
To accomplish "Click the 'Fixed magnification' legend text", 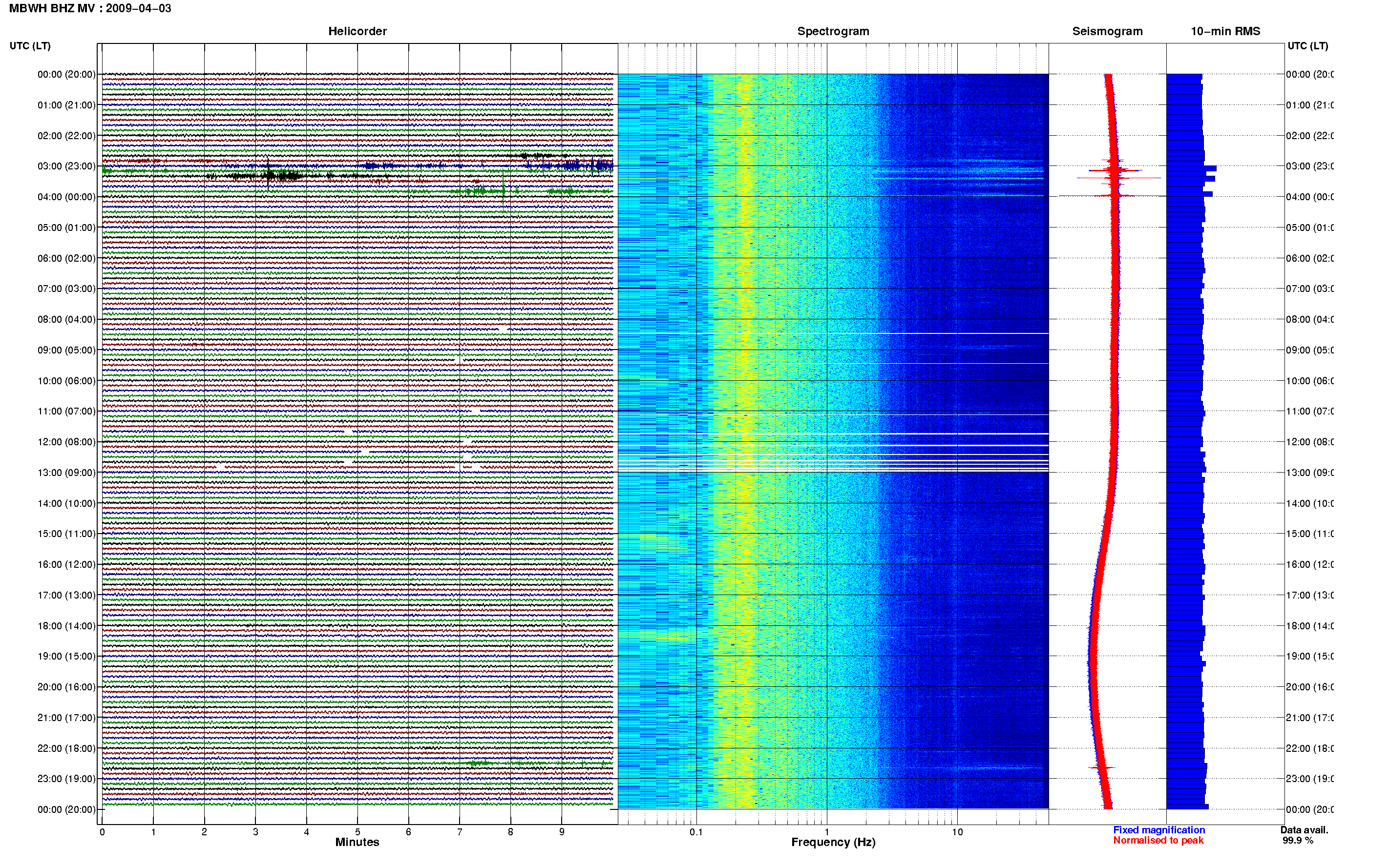I will coord(1159,830).
